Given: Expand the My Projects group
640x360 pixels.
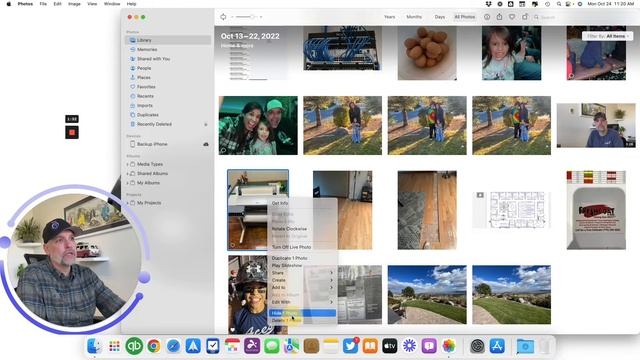Looking at the screenshot, I should tap(127, 203).
